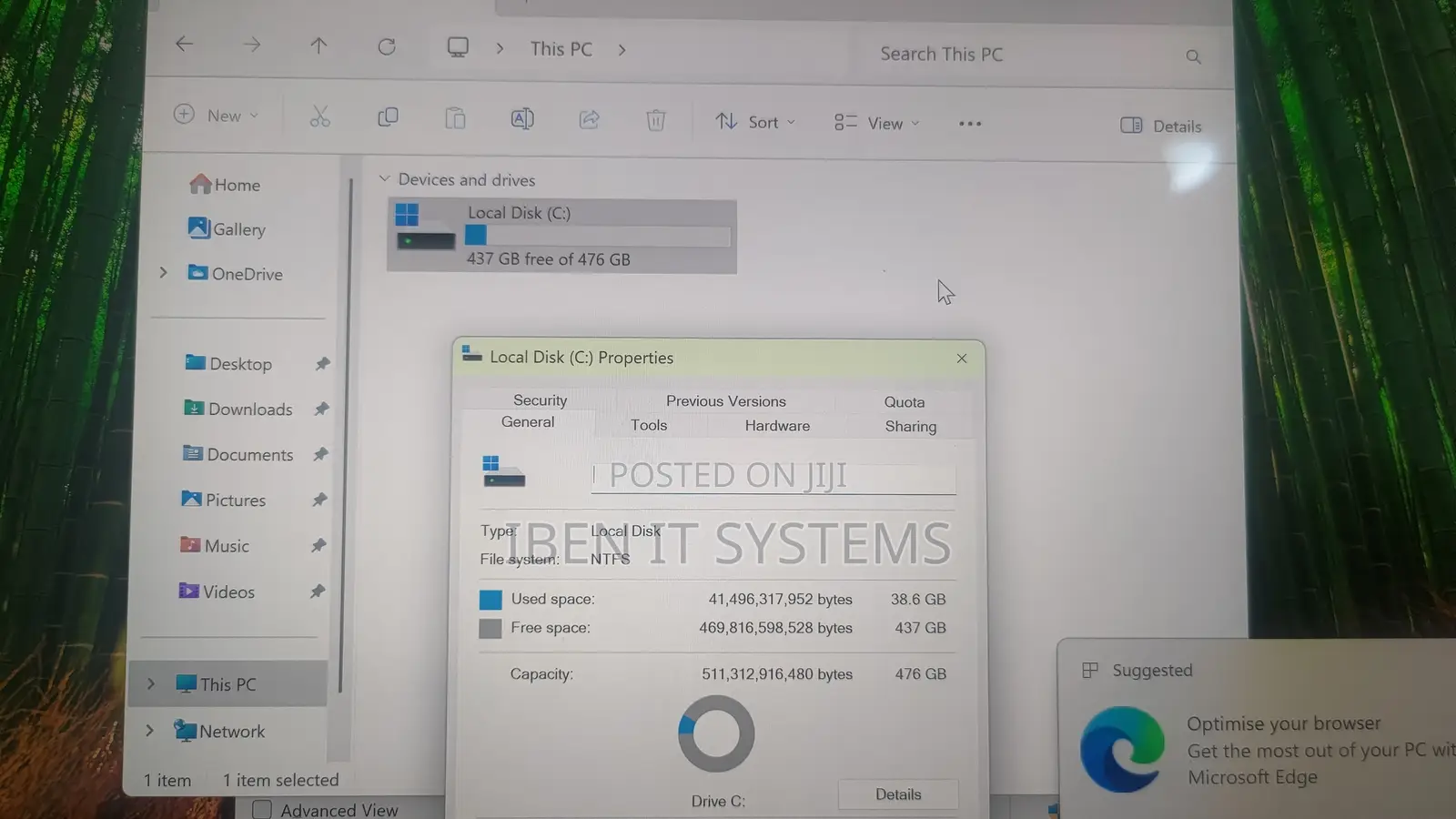This screenshot has width=1456, height=819.
Task: Open the Videos quick access folder
Action: tap(217, 591)
